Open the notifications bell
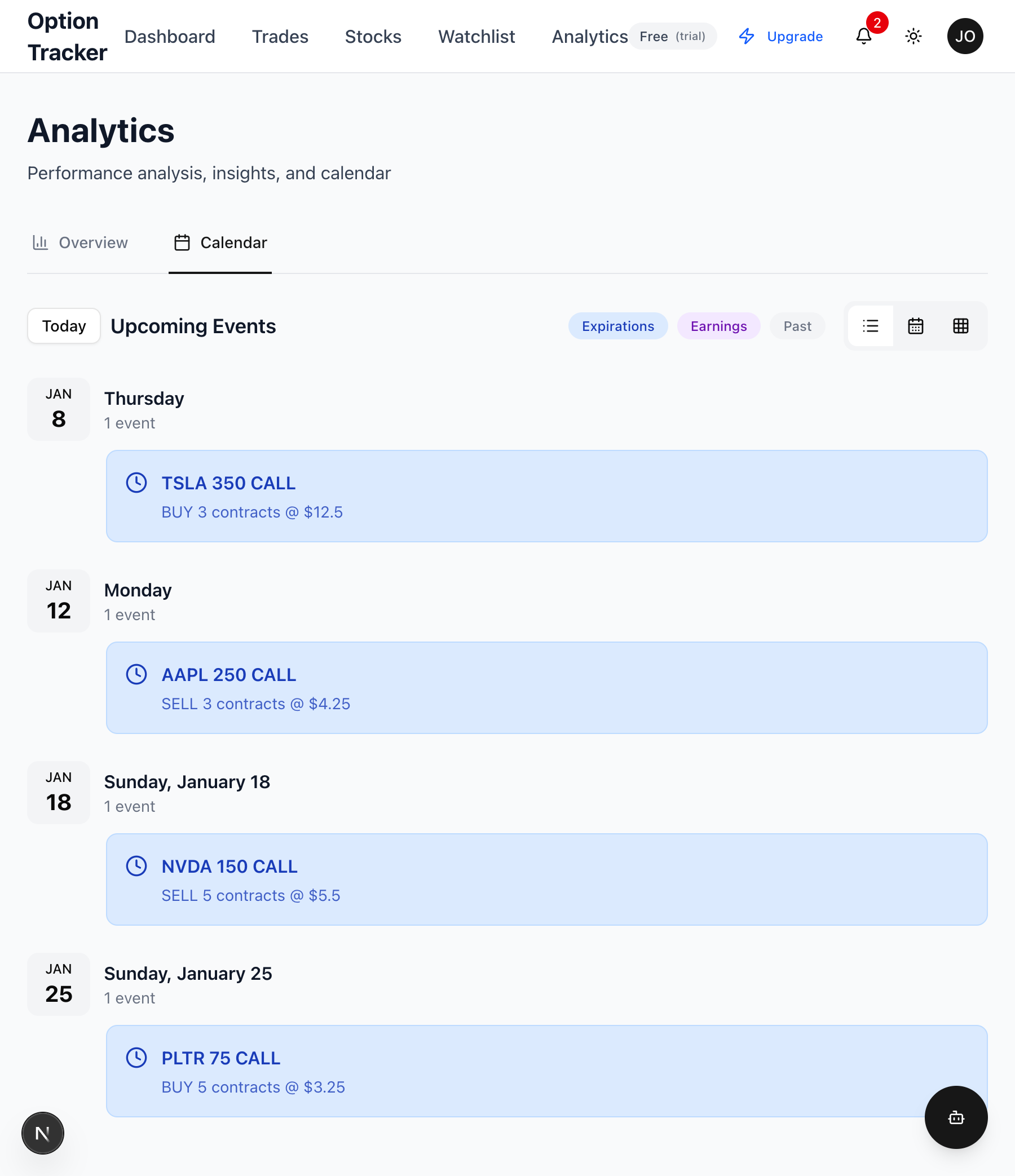This screenshot has width=1015, height=1176. click(x=863, y=36)
